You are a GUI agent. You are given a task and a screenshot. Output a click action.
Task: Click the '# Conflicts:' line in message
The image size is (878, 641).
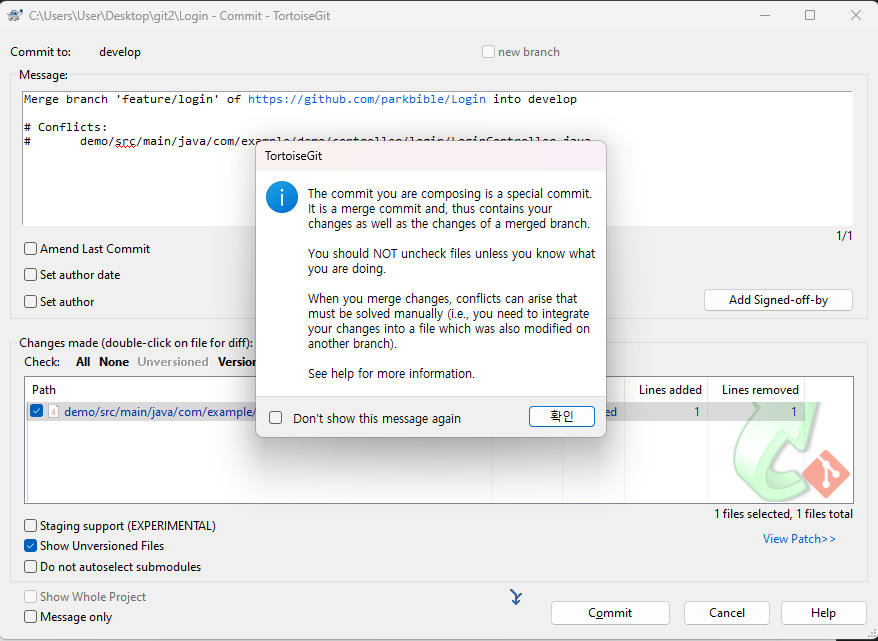[x=66, y=127]
